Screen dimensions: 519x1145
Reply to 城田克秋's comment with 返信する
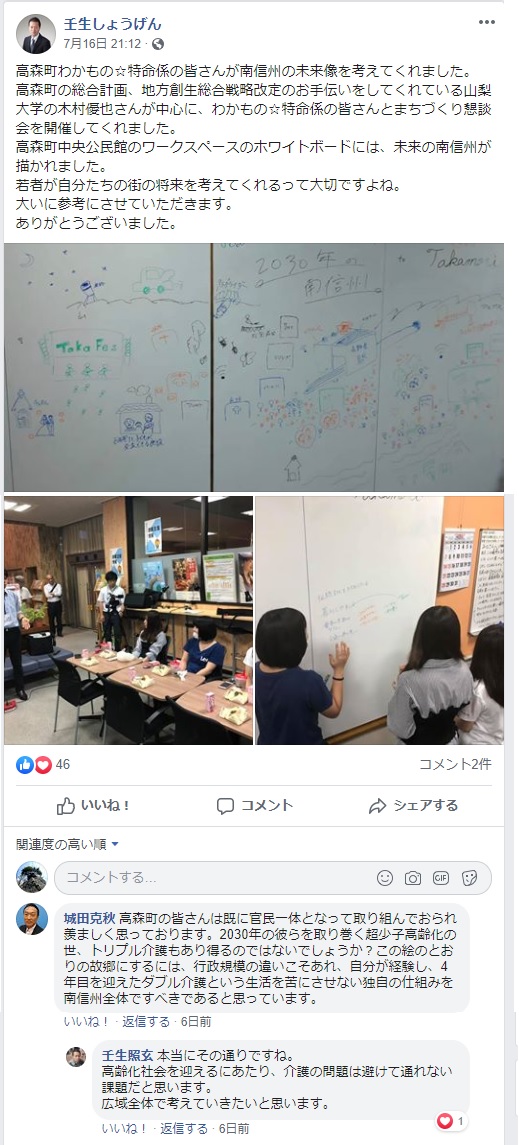[x=146, y=1022]
